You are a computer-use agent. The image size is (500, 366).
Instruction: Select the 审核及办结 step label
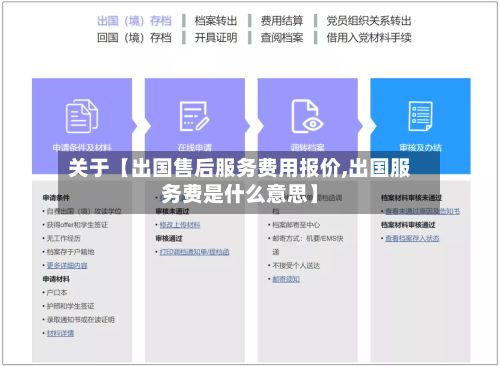[x=420, y=148]
